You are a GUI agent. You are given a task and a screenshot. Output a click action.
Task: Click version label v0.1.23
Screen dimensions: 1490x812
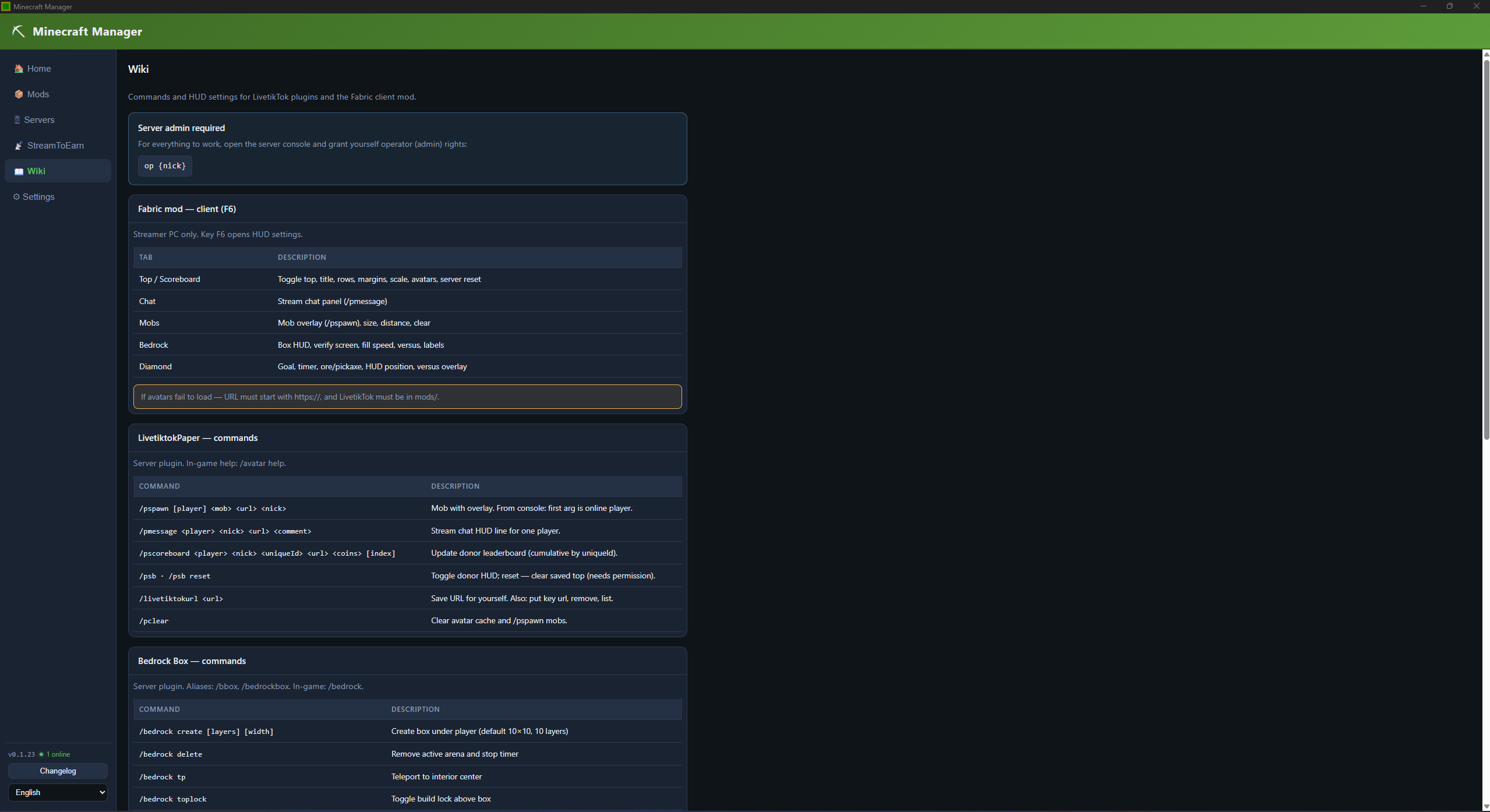click(x=22, y=754)
